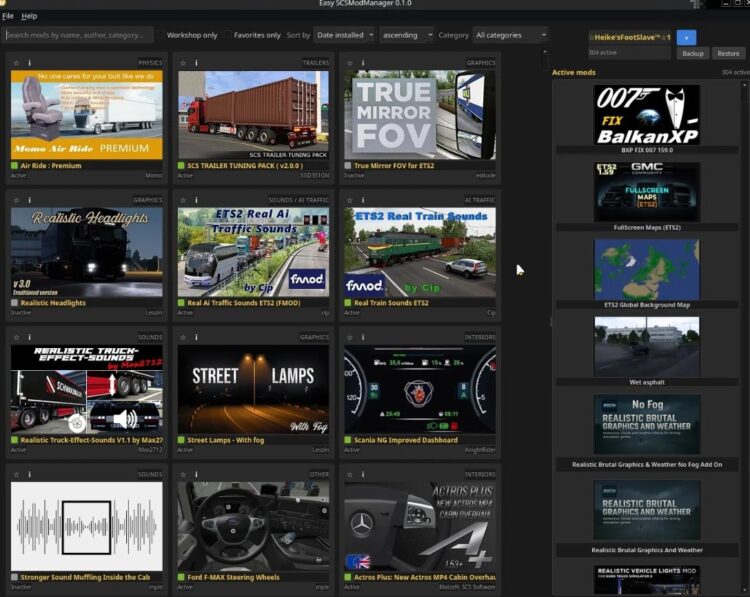Change the ascending sort order dropdown

click(407, 35)
